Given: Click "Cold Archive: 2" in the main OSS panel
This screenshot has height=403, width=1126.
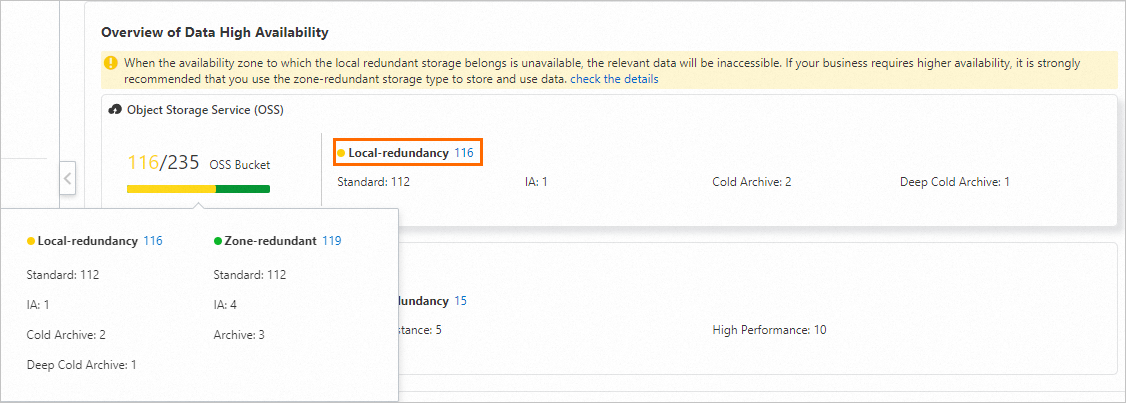Looking at the screenshot, I should [x=752, y=182].
